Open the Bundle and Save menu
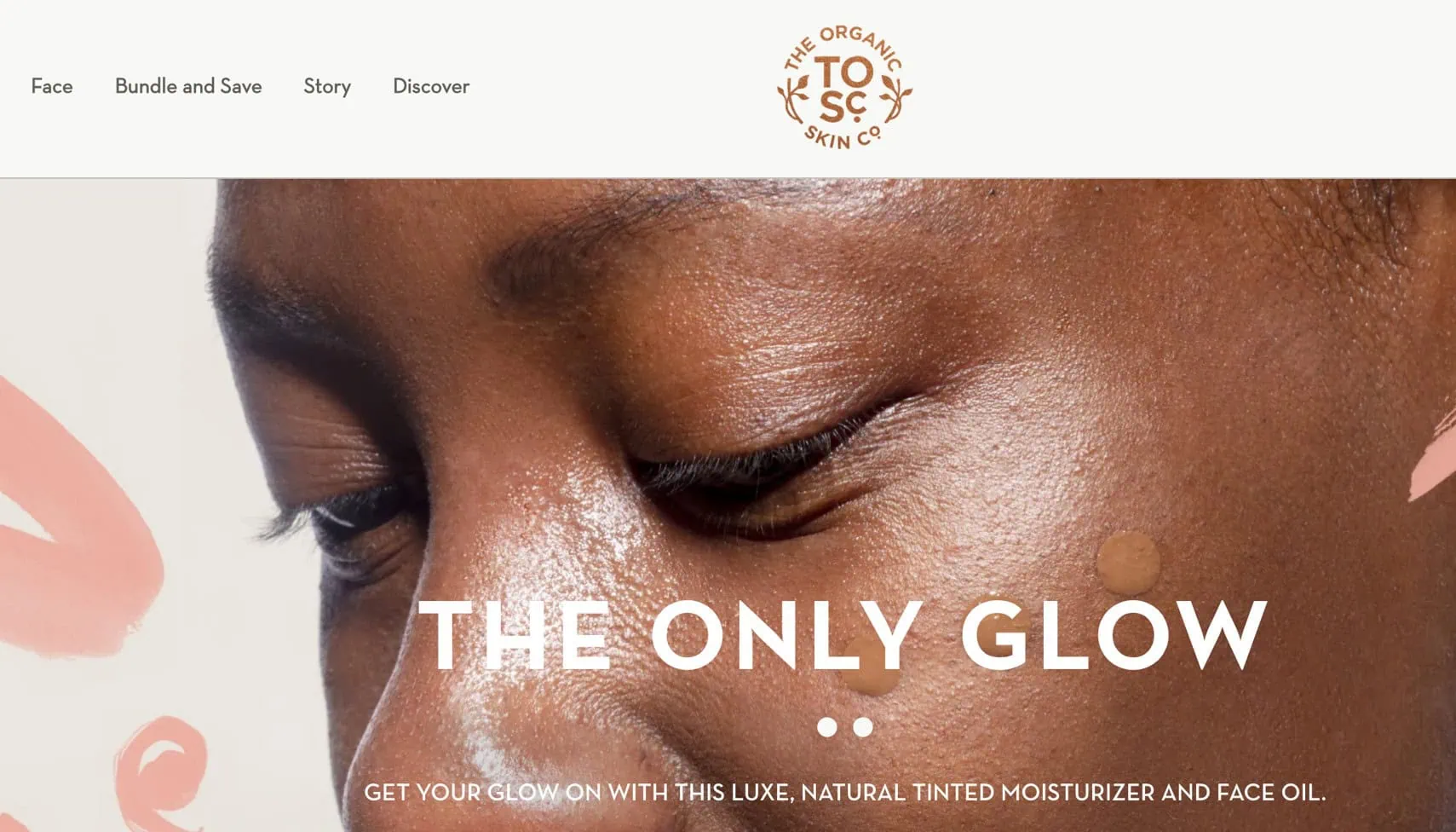1456x832 pixels. click(x=188, y=86)
